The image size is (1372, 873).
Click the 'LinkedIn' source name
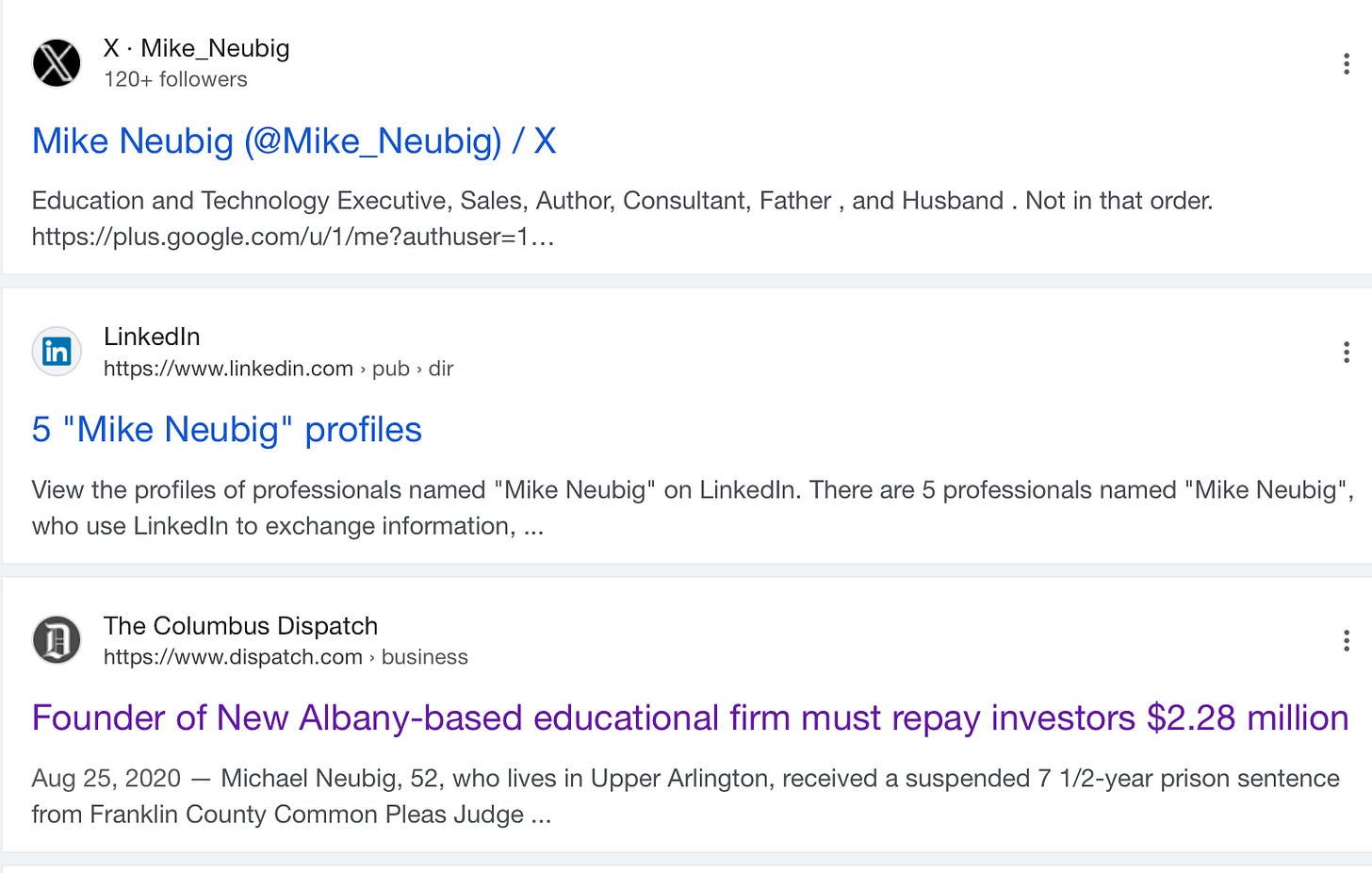152,337
